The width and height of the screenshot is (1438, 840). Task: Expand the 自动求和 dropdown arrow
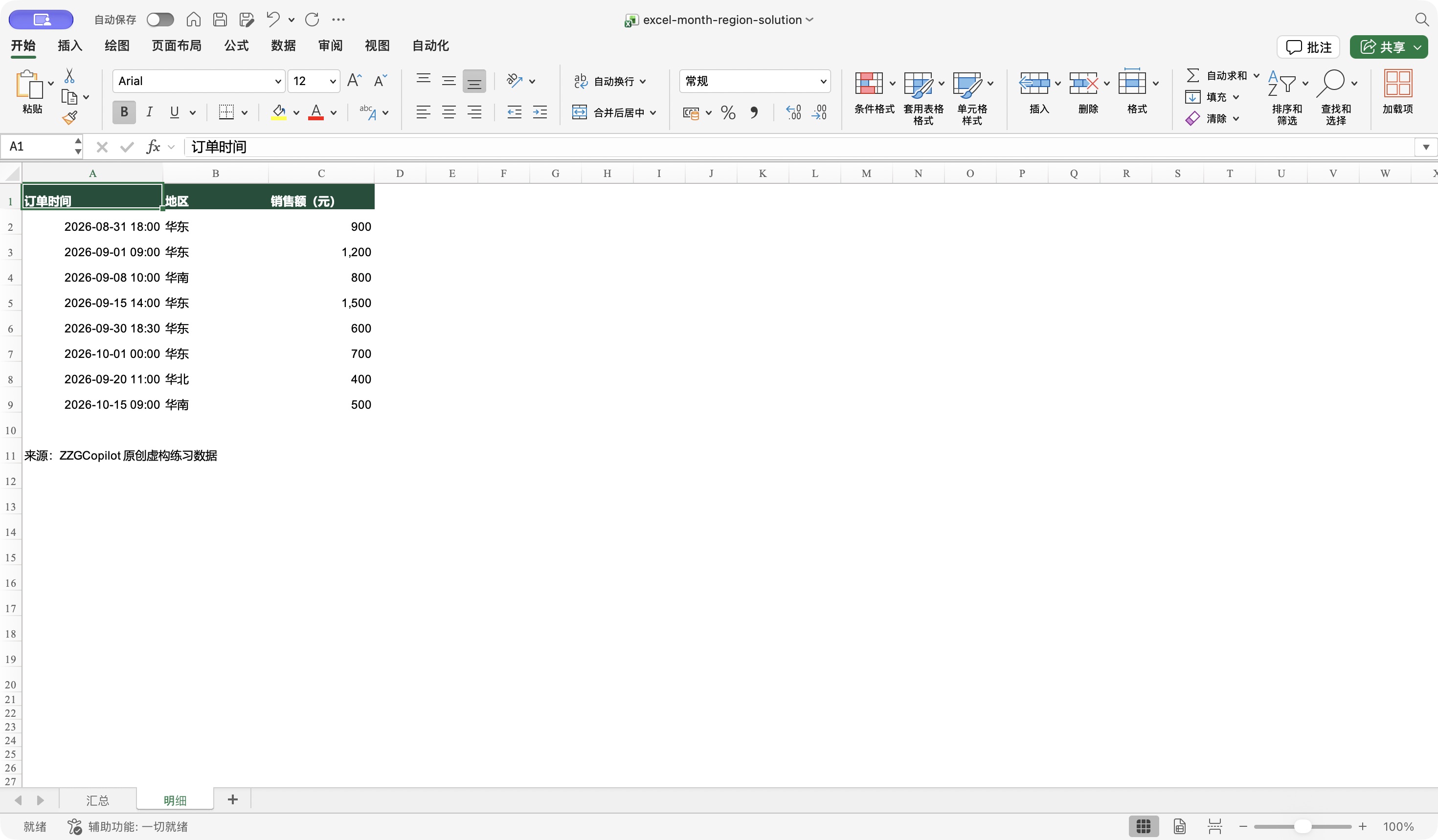(x=1256, y=75)
